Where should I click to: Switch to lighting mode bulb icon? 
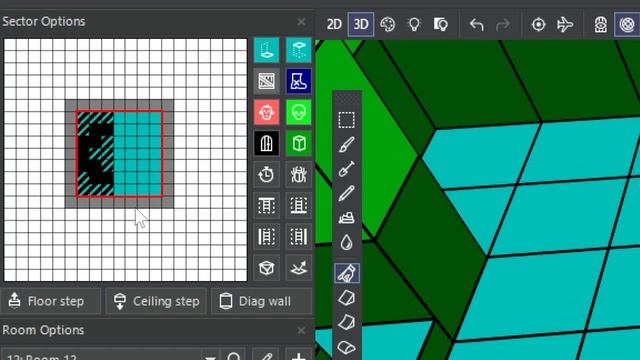414,24
